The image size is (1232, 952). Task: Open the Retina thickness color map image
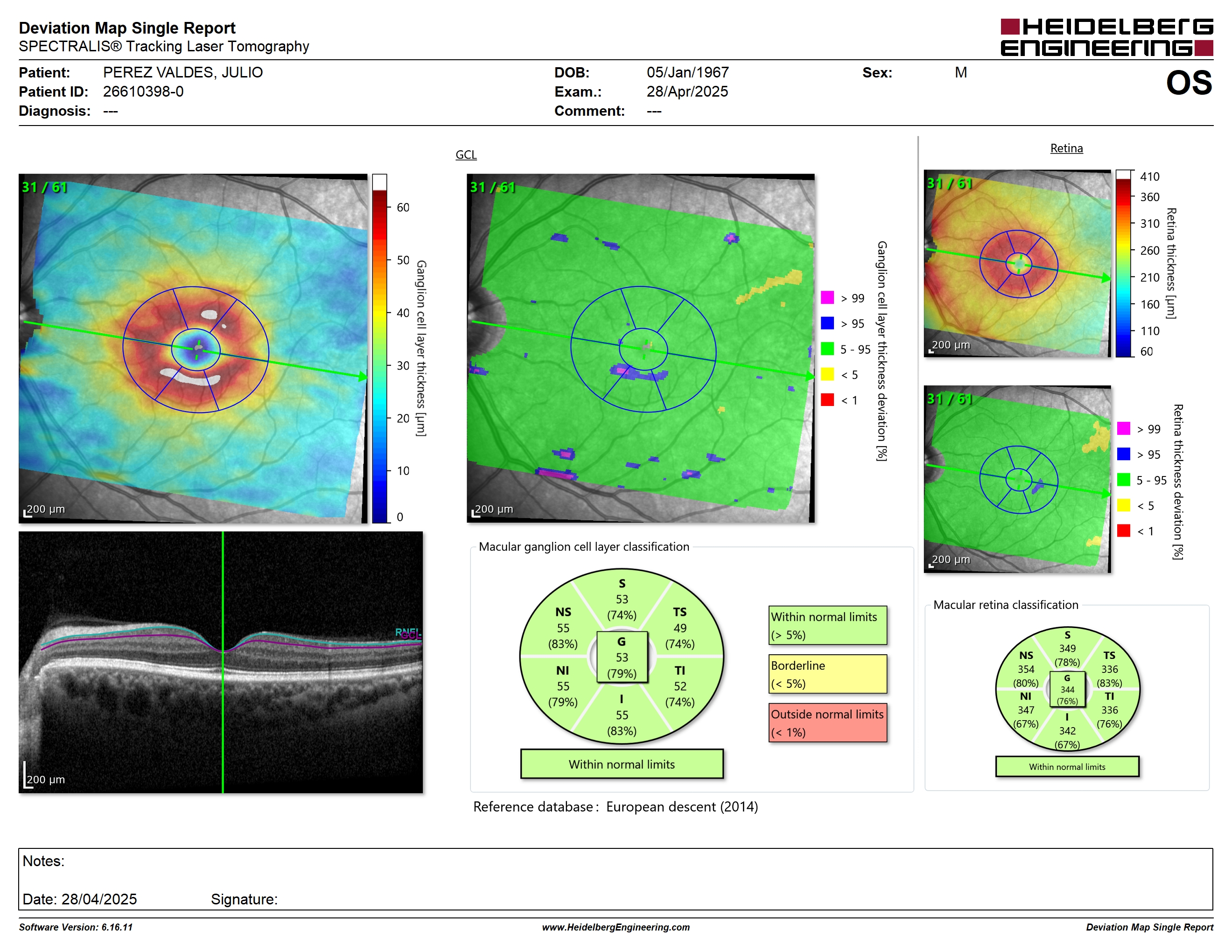point(1017,263)
